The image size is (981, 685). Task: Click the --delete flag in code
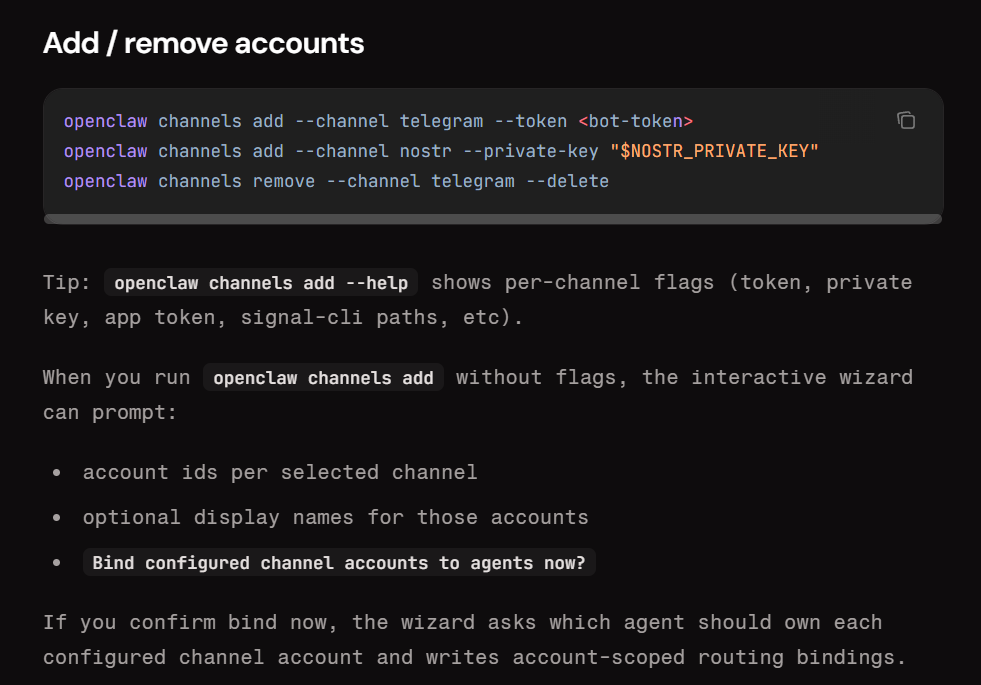tap(567, 181)
